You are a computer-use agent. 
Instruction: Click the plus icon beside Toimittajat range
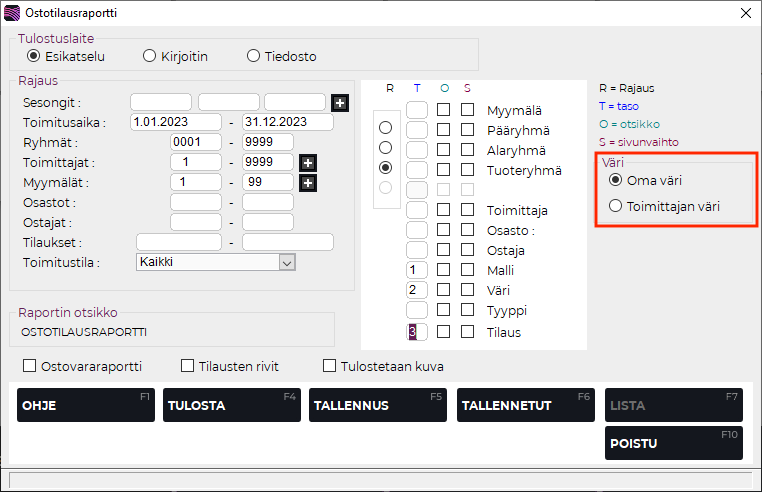(x=307, y=162)
